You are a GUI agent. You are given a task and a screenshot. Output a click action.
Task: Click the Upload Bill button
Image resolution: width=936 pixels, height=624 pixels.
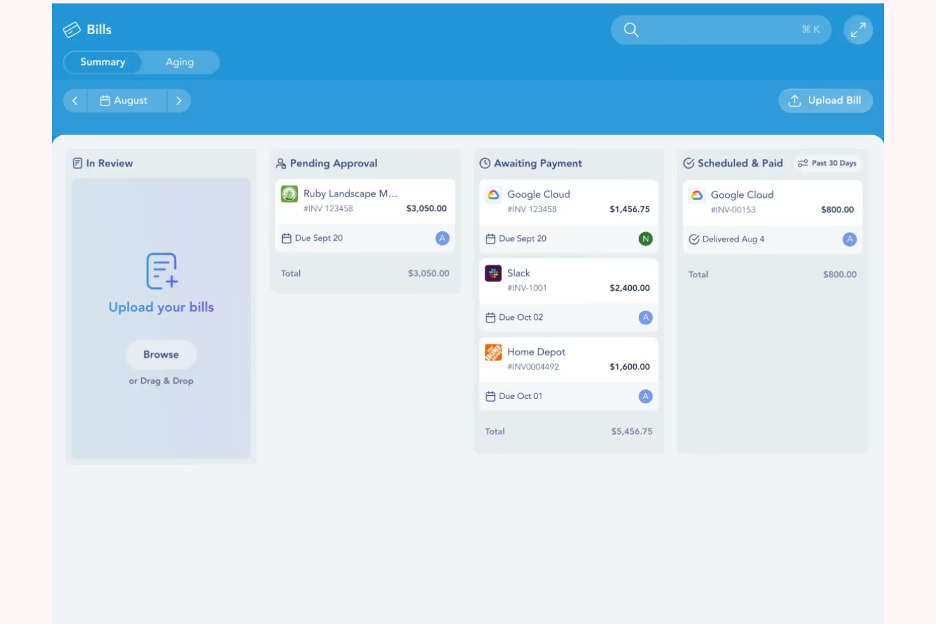[x=825, y=101]
